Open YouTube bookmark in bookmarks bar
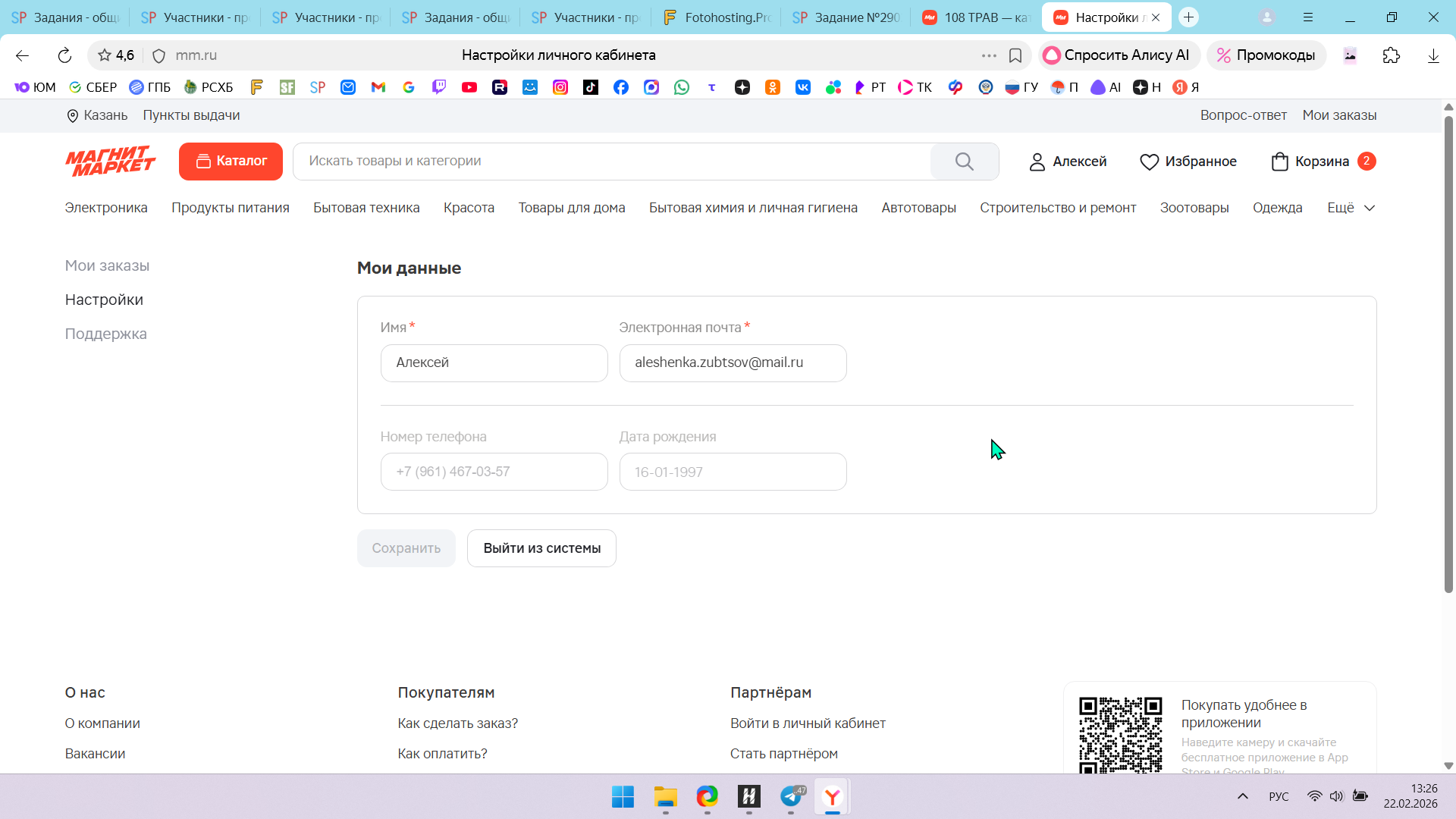This screenshot has width=1456, height=819. click(469, 87)
